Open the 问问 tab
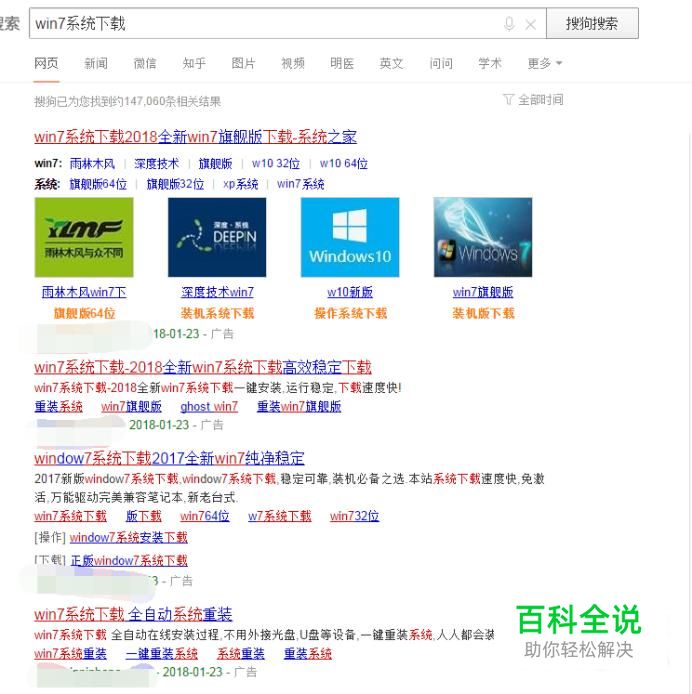The width and height of the screenshot is (692, 694). point(441,63)
